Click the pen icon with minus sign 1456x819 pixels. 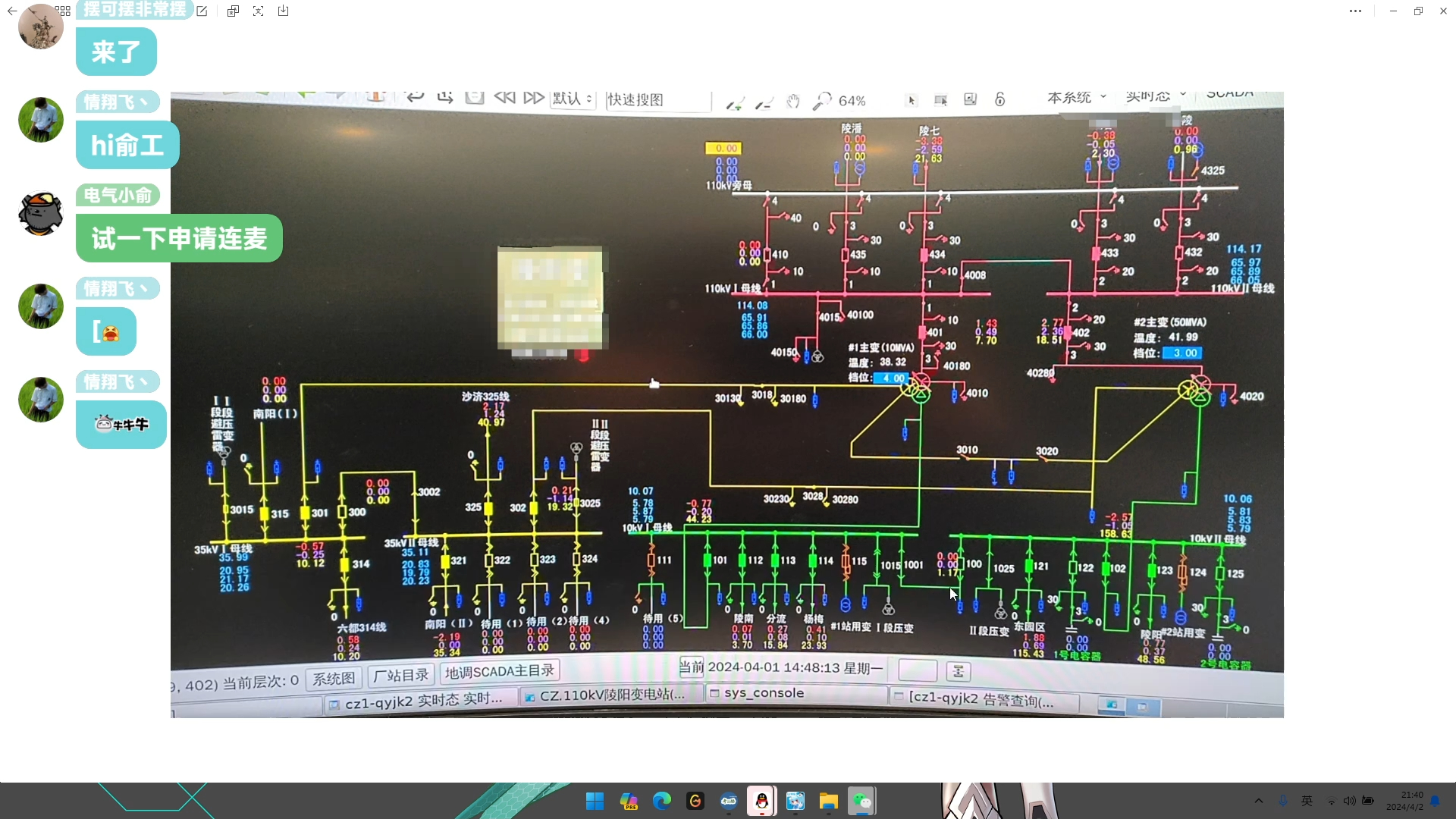point(764,103)
